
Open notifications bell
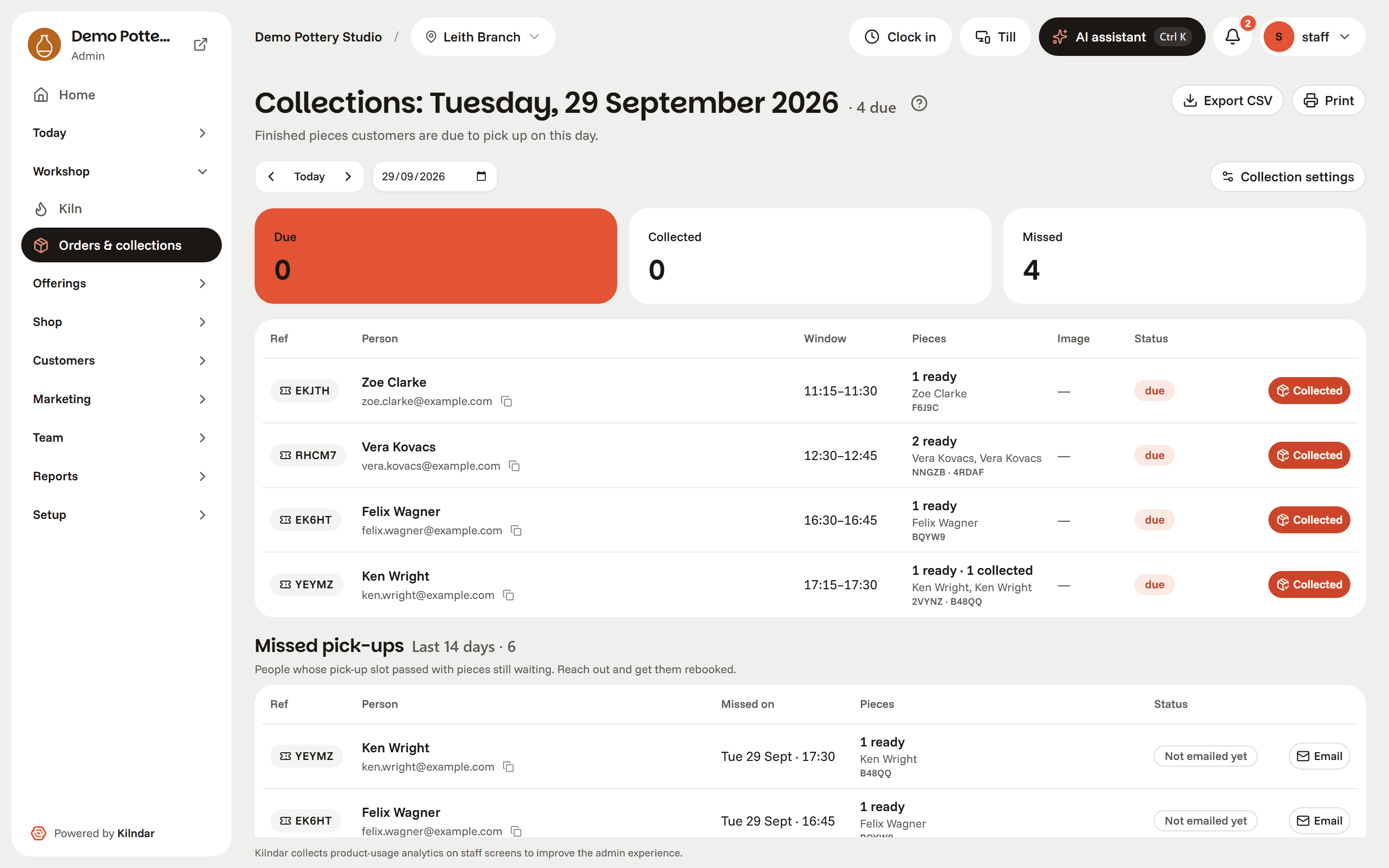click(1232, 37)
